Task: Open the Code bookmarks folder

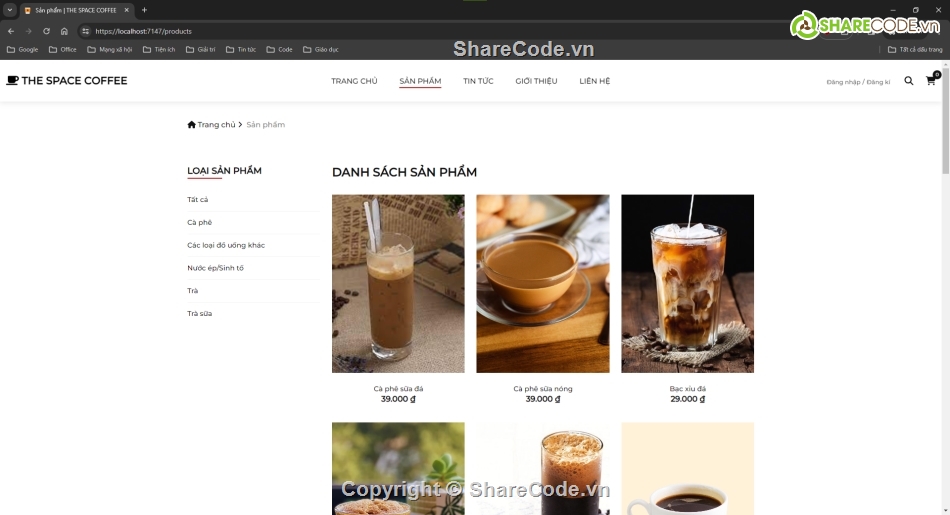Action: pos(279,49)
